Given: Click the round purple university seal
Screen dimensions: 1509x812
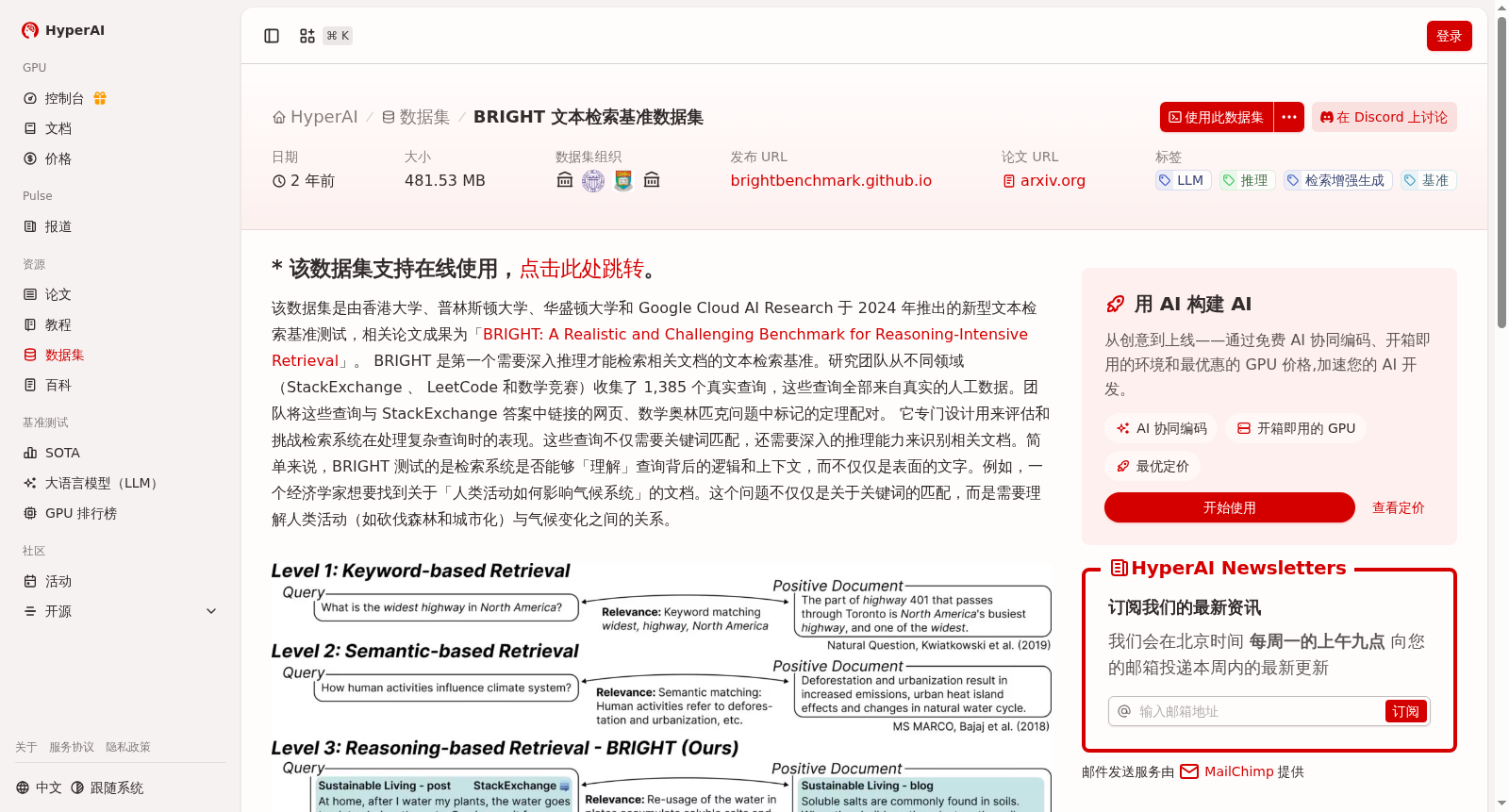Looking at the screenshot, I should [x=593, y=180].
